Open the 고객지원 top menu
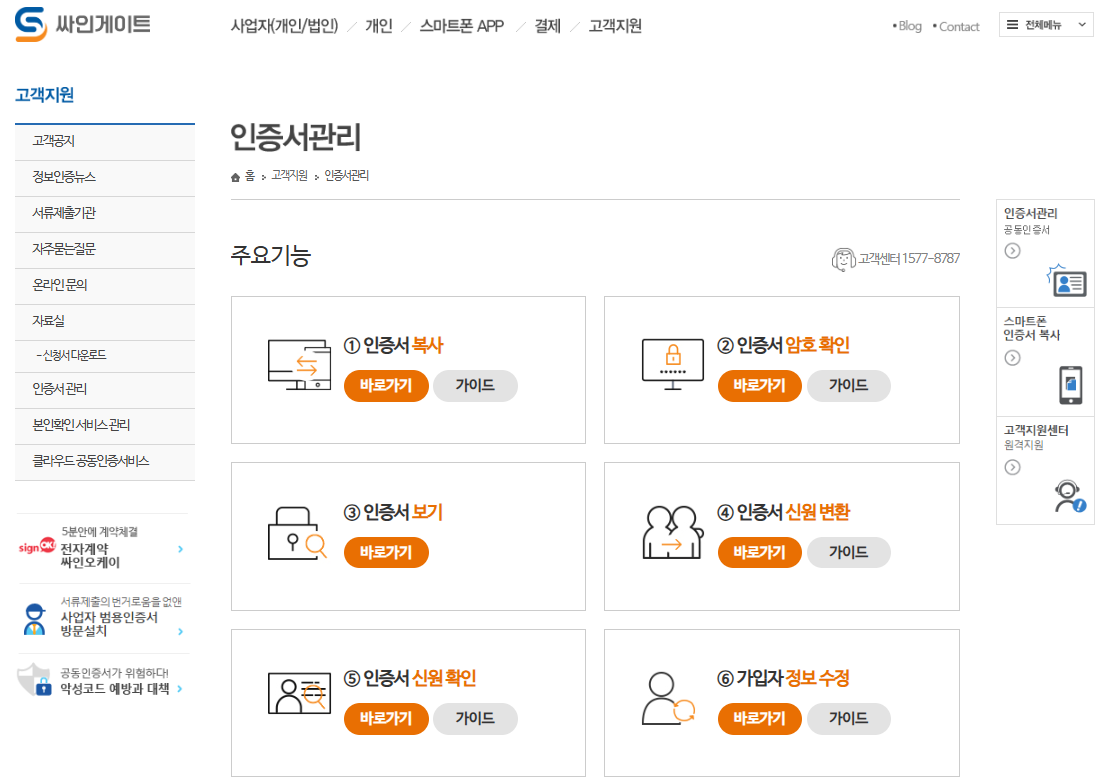This screenshot has width=1119, height=782. tap(614, 26)
